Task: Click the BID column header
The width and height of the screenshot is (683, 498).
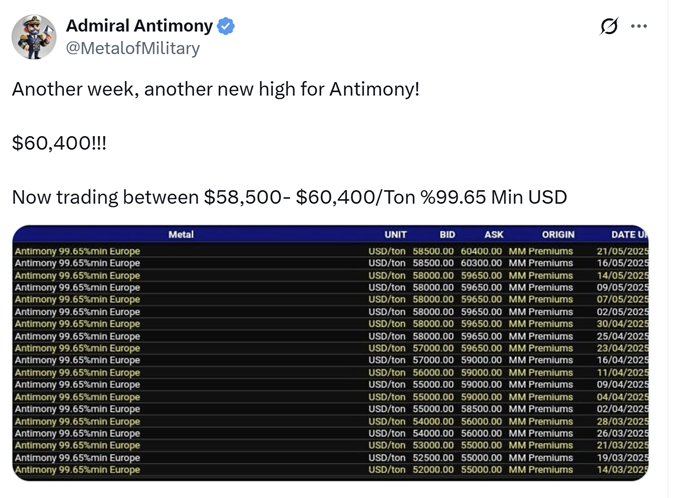Action: tap(447, 235)
